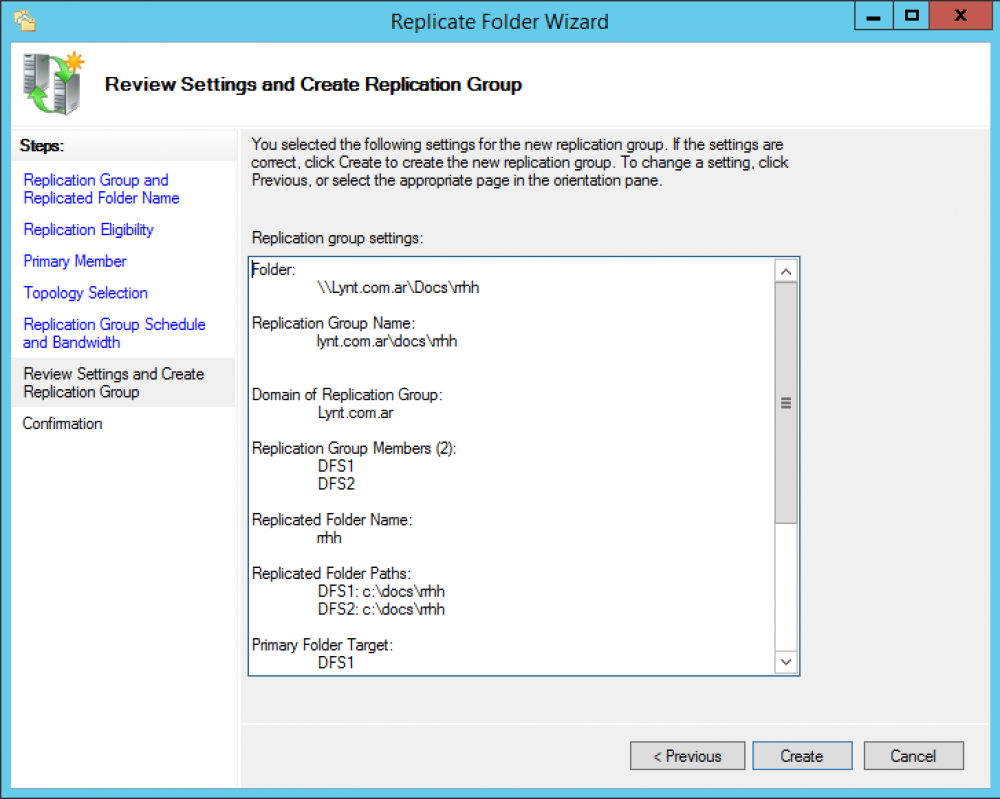Go to Replication Group and Replicated Folder Name step
This screenshot has height=799, width=1000.
[x=96, y=189]
